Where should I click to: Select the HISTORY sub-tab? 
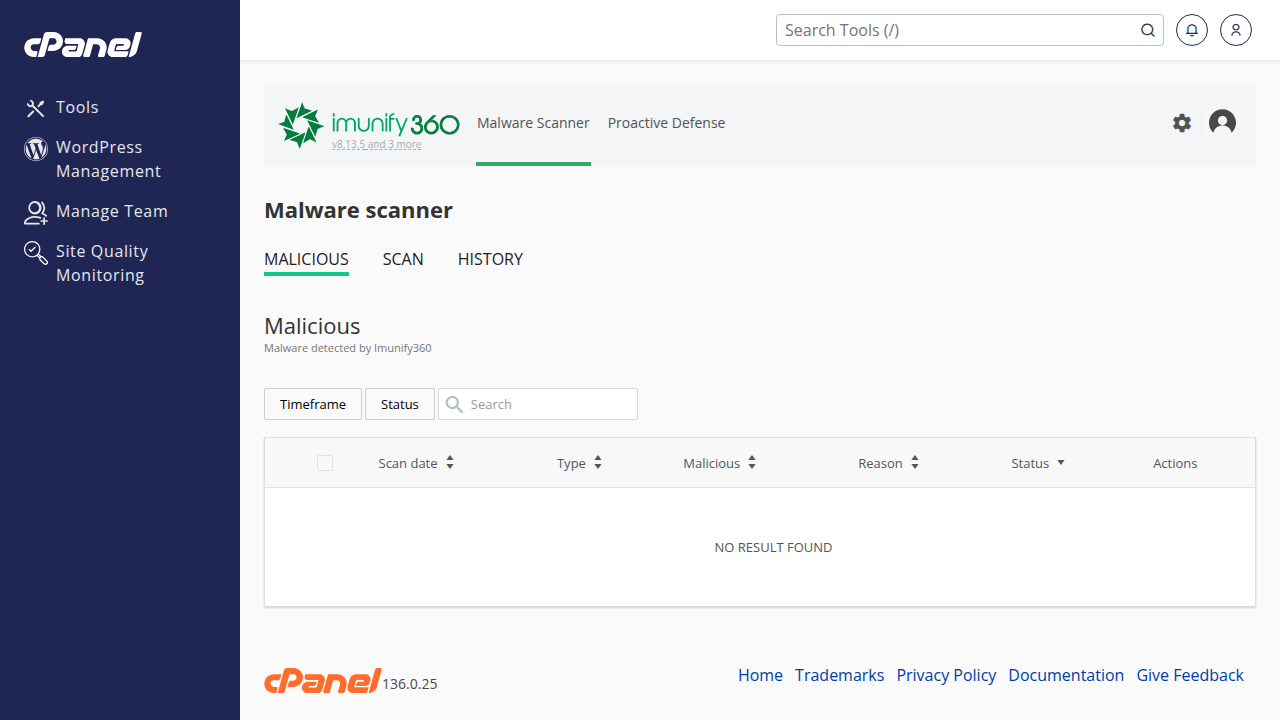[x=490, y=259]
